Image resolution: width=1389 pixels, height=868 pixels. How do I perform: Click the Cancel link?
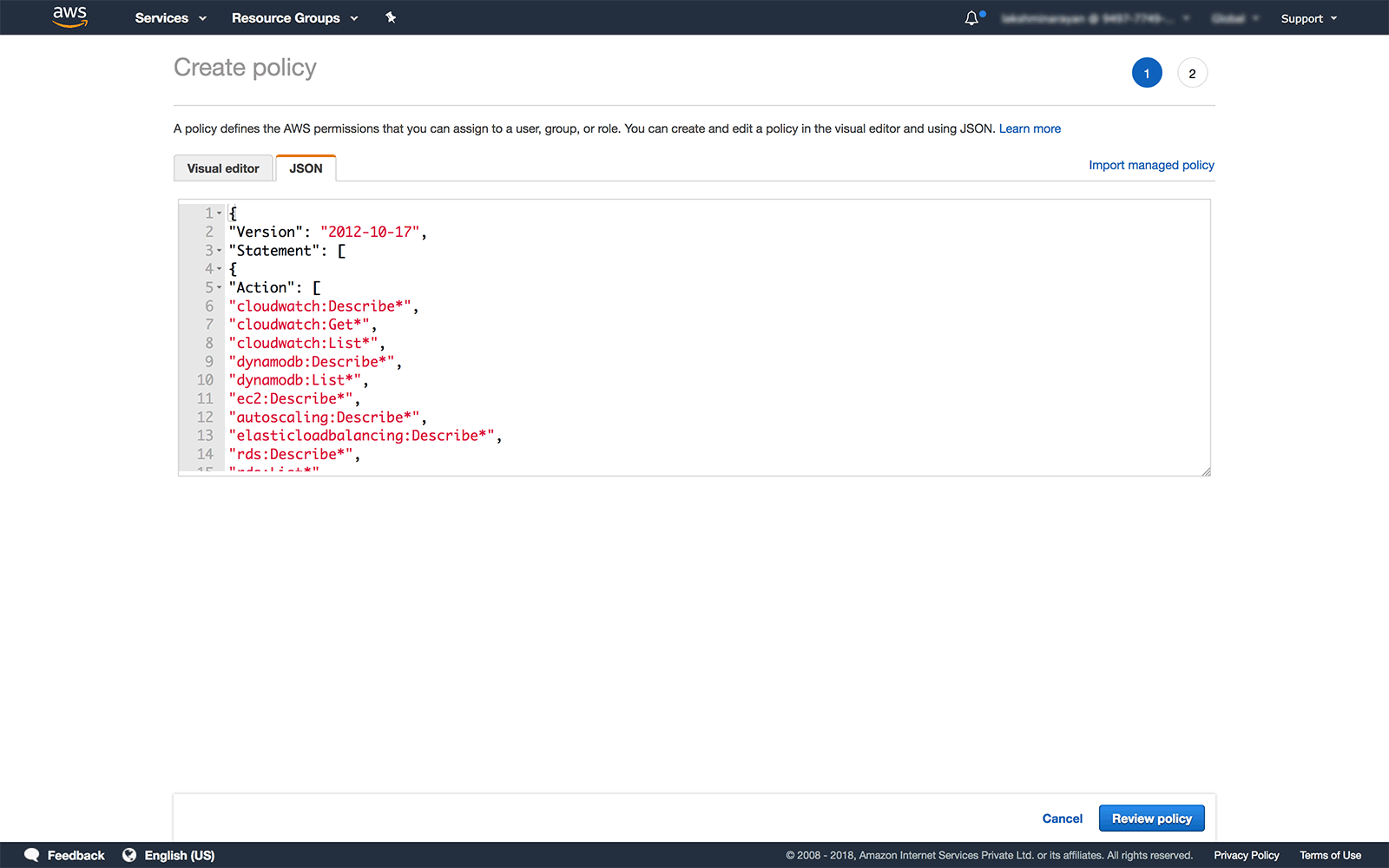point(1062,819)
